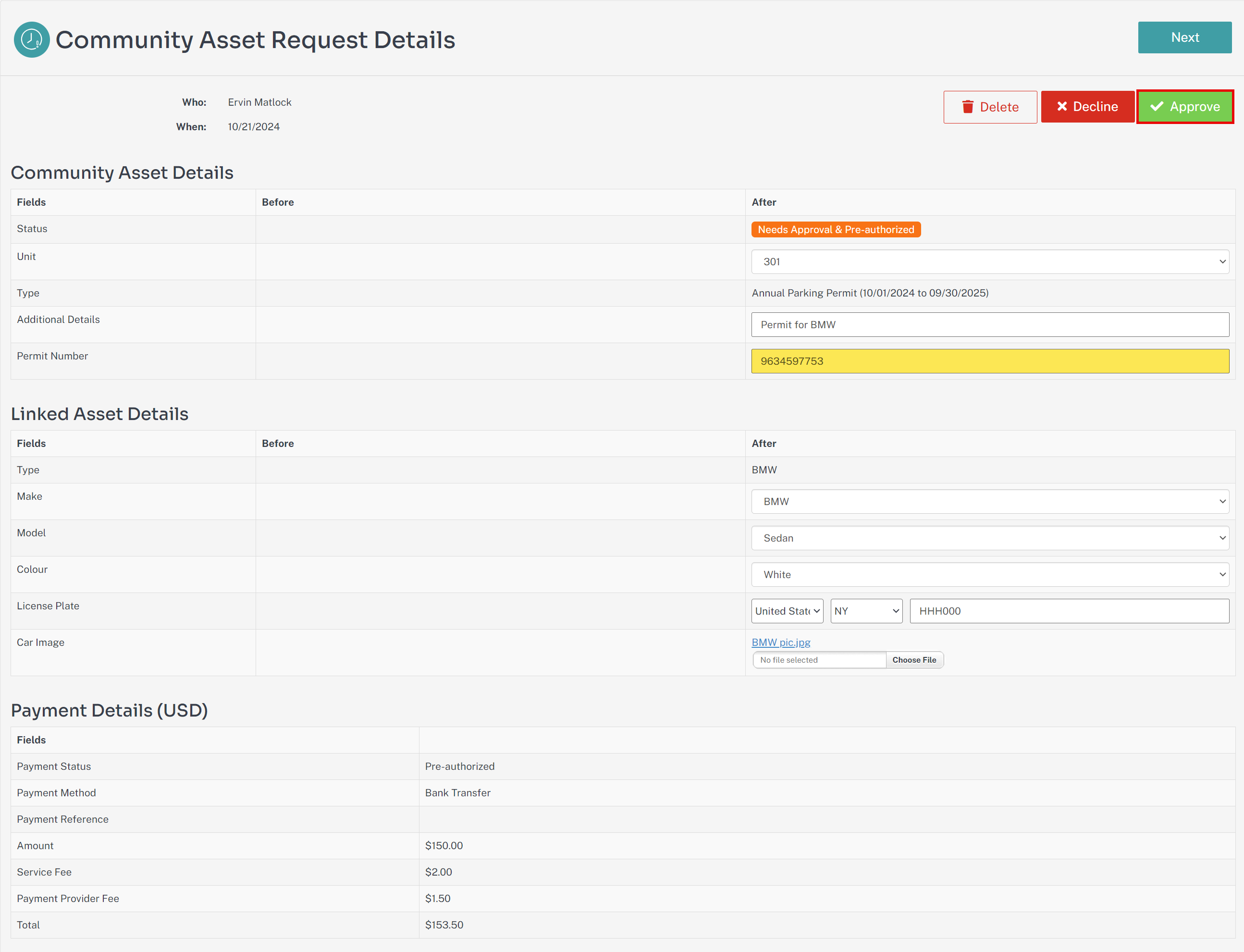Decline the parking permit request

1088,107
